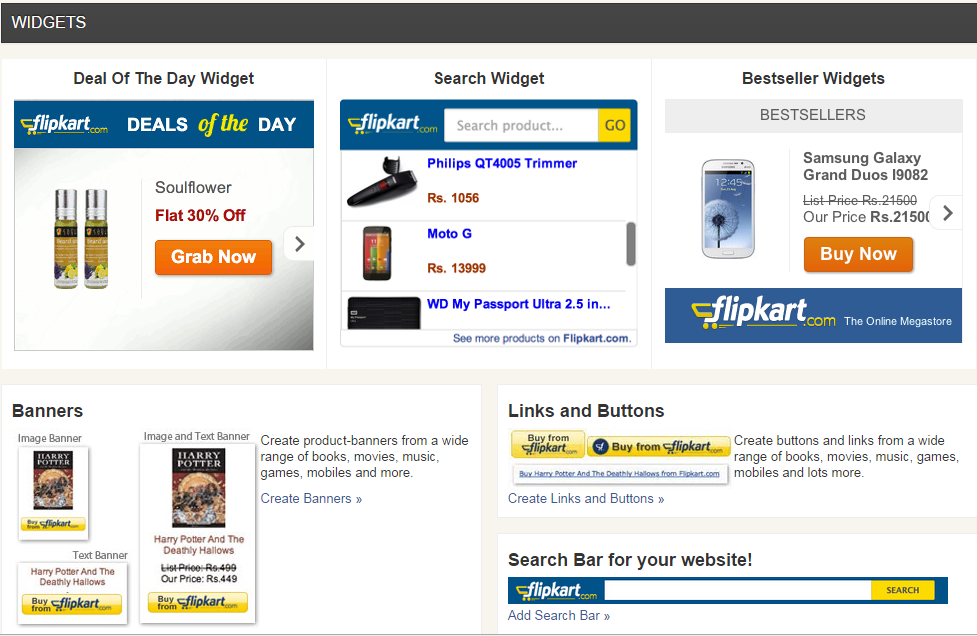Switch to the Bestseller Widgets section header

pos(812,78)
